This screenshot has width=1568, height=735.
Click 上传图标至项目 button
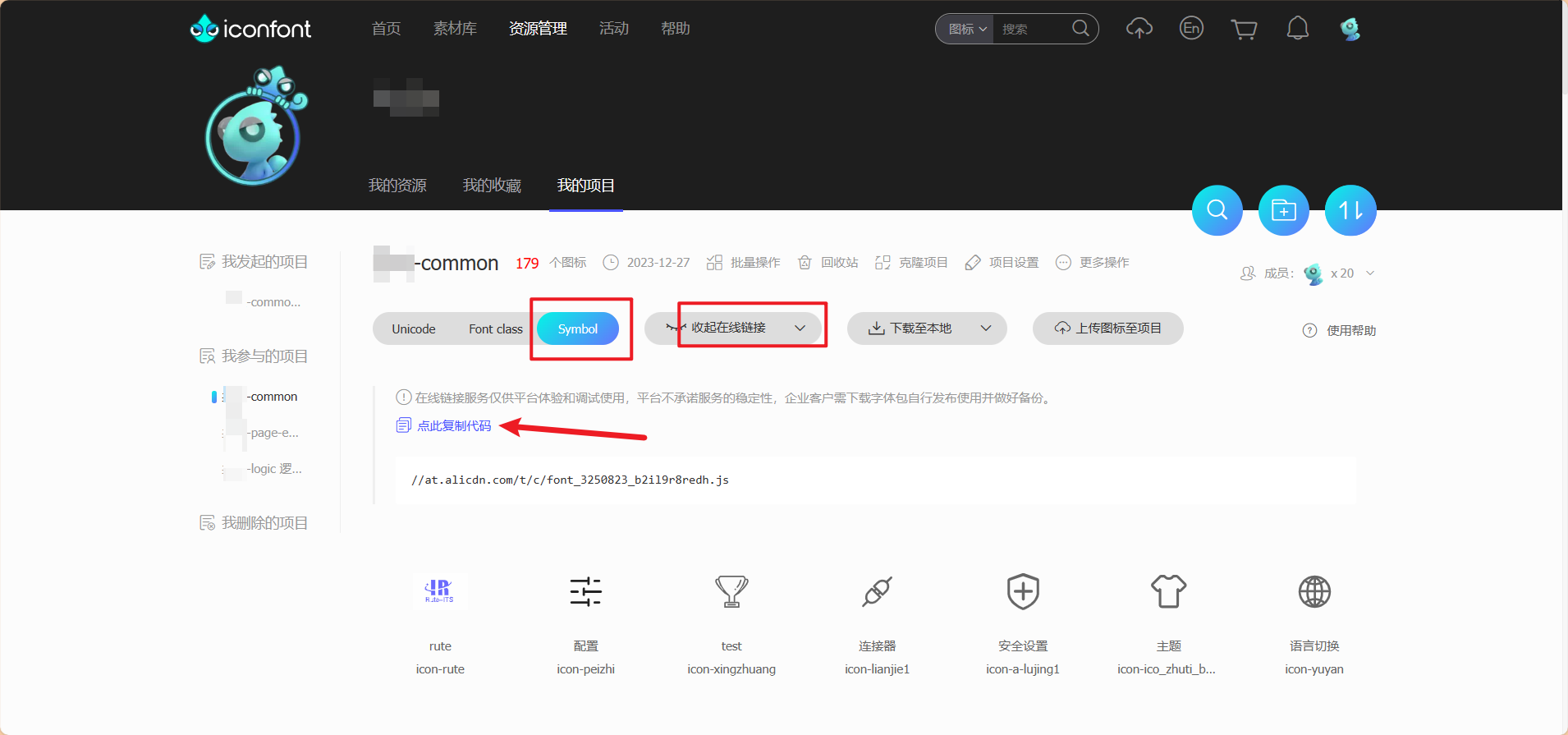1107,328
